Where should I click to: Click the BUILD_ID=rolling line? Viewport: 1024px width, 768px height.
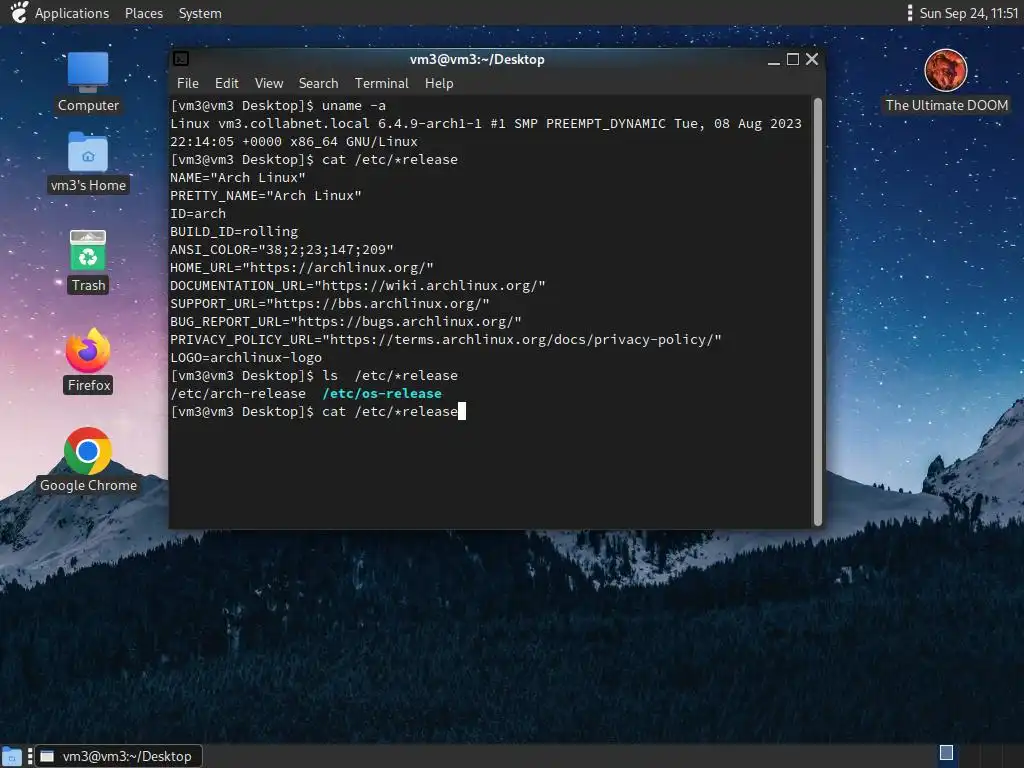(234, 231)
